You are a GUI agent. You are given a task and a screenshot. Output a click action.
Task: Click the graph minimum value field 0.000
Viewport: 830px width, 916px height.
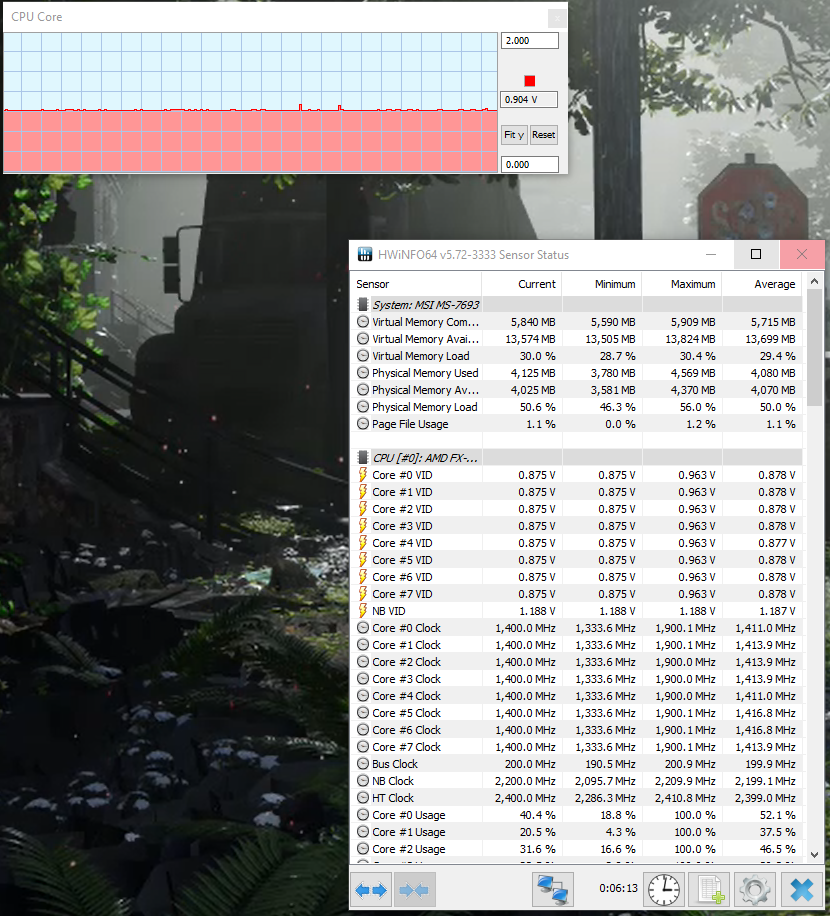coord(529,164)
